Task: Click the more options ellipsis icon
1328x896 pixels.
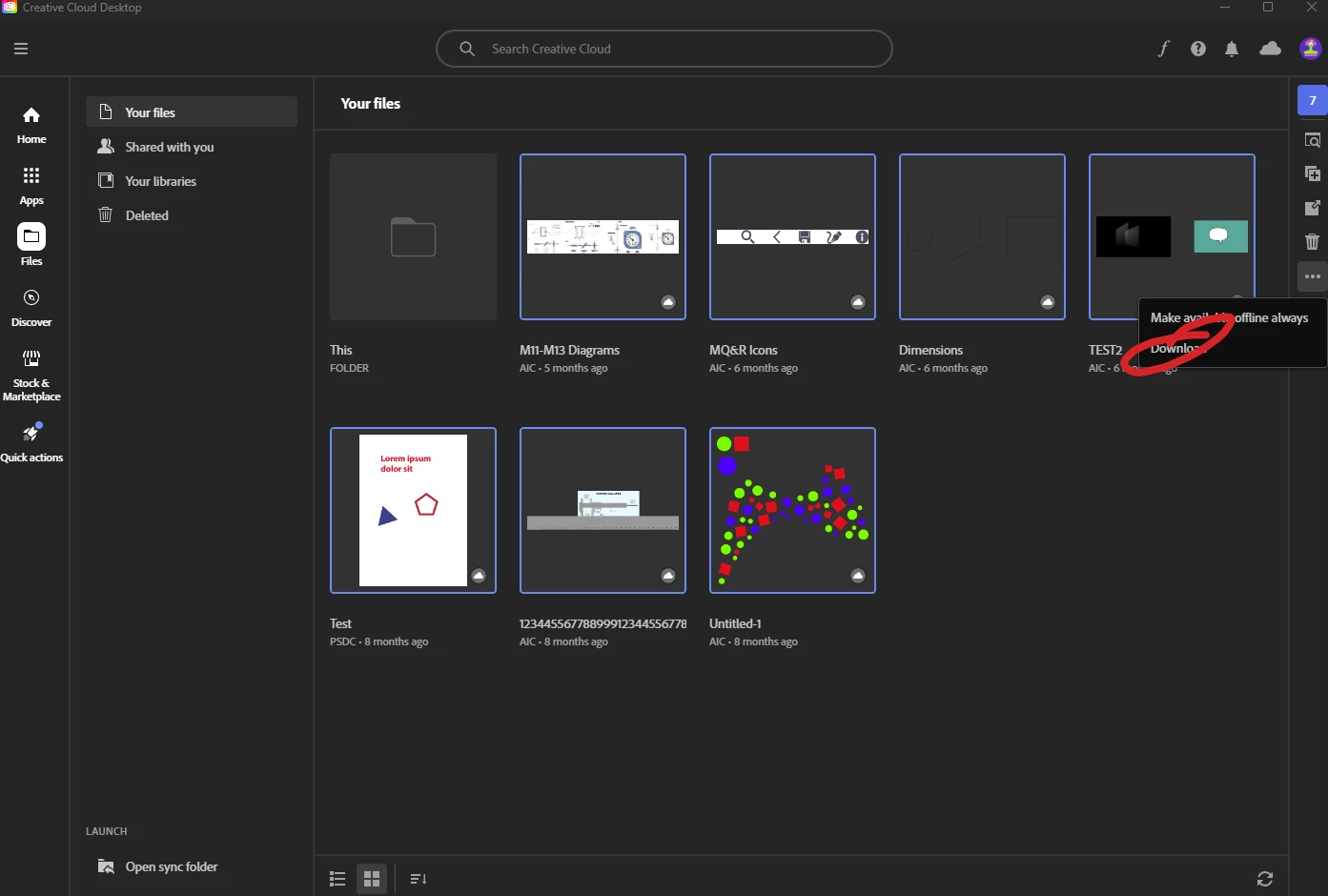Action: [1313, 276]
